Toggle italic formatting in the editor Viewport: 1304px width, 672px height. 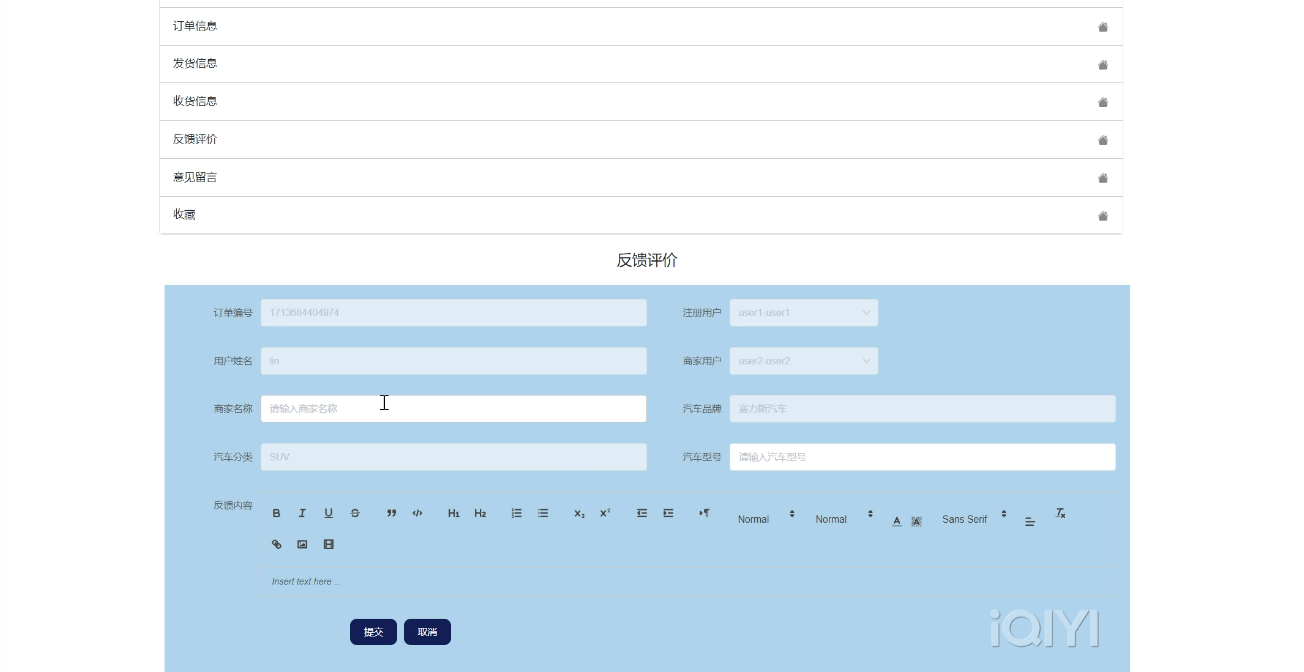tap(302, 513)
